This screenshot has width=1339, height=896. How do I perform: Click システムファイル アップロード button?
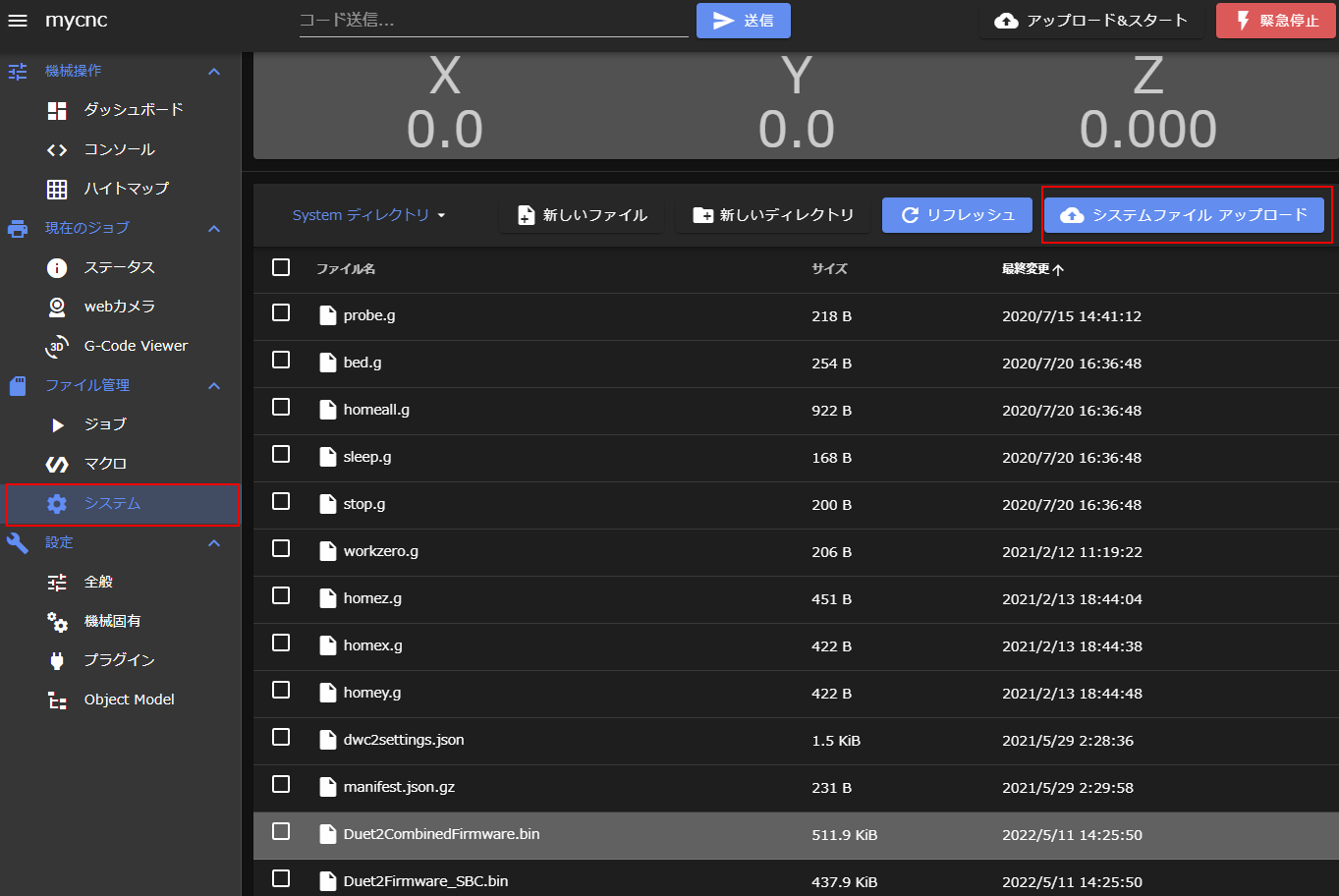[x=1184, y=215]
